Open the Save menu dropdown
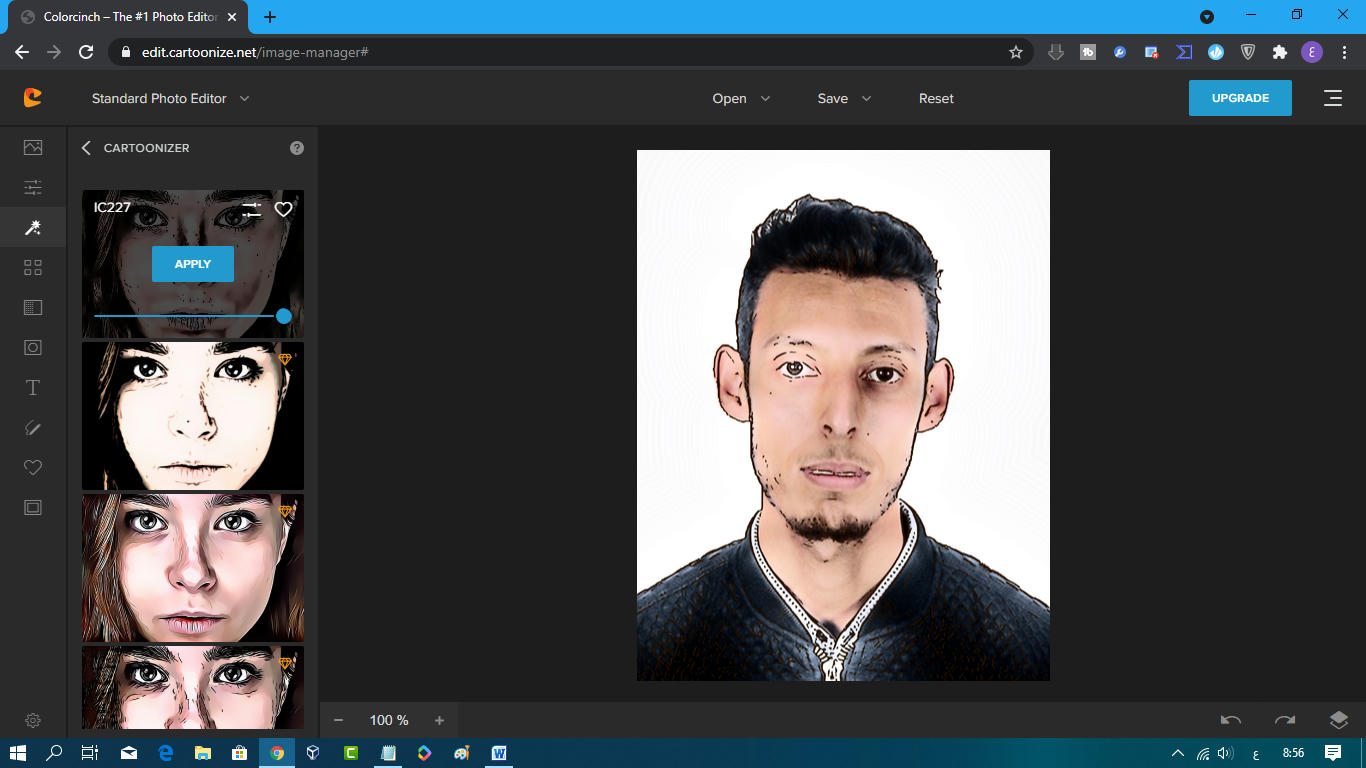The image size is (1366, 768). [x=845, y=98]
